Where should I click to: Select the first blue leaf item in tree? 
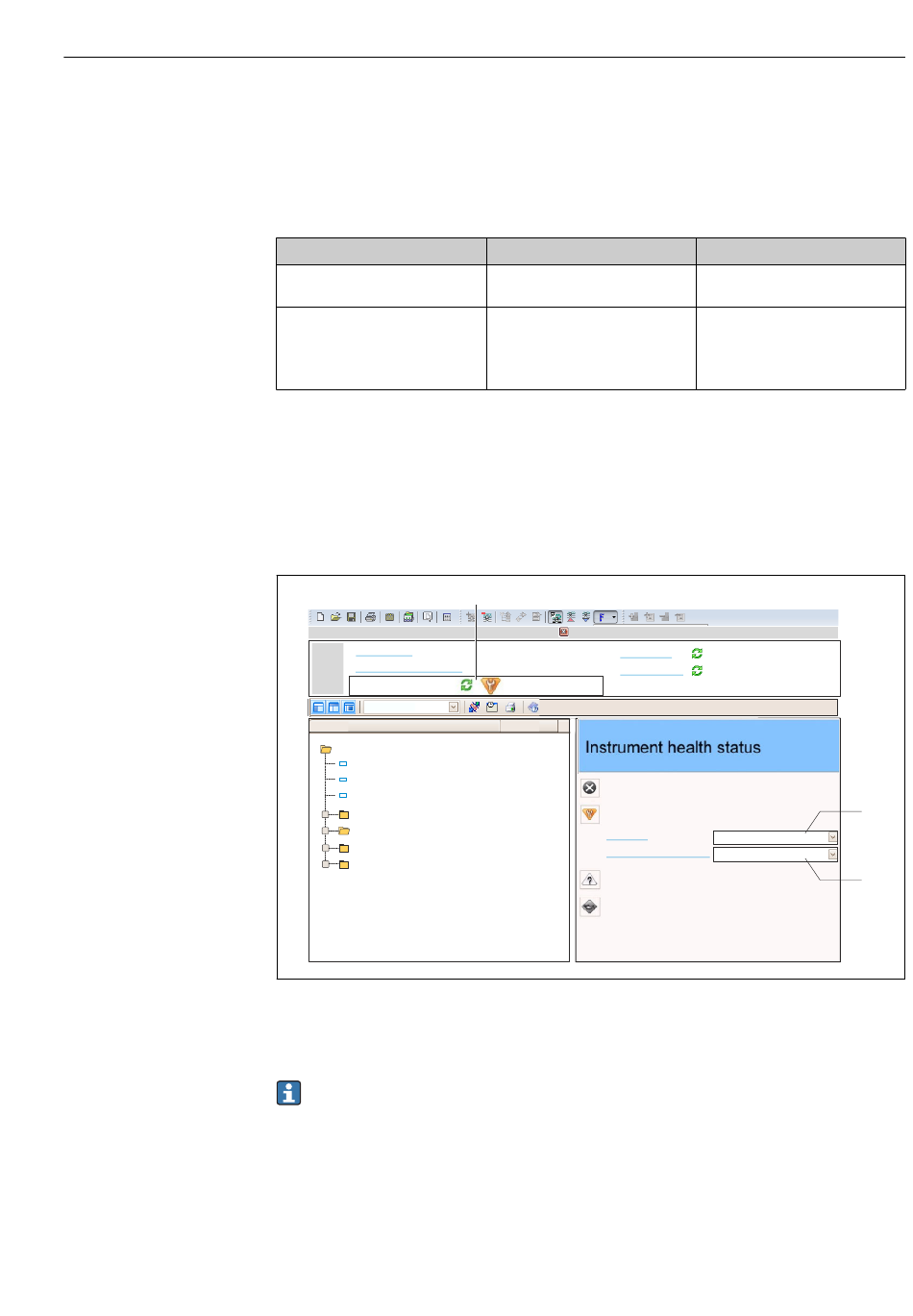click(343, 763)
